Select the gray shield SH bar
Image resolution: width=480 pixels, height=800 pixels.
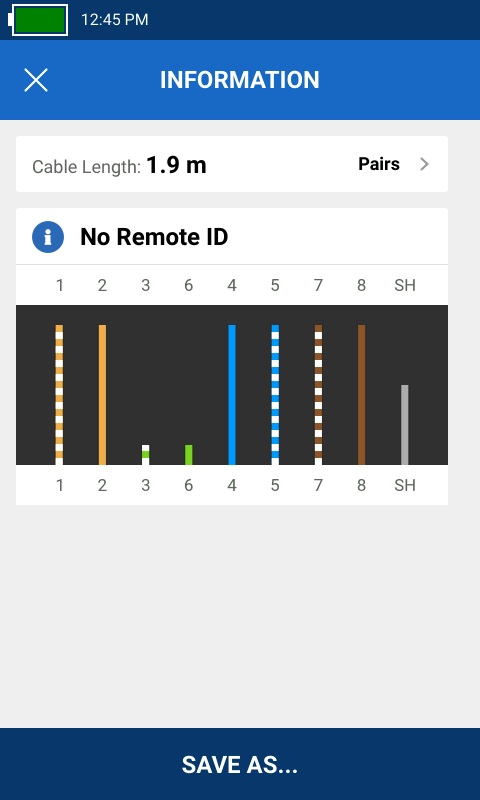(405, 425)
